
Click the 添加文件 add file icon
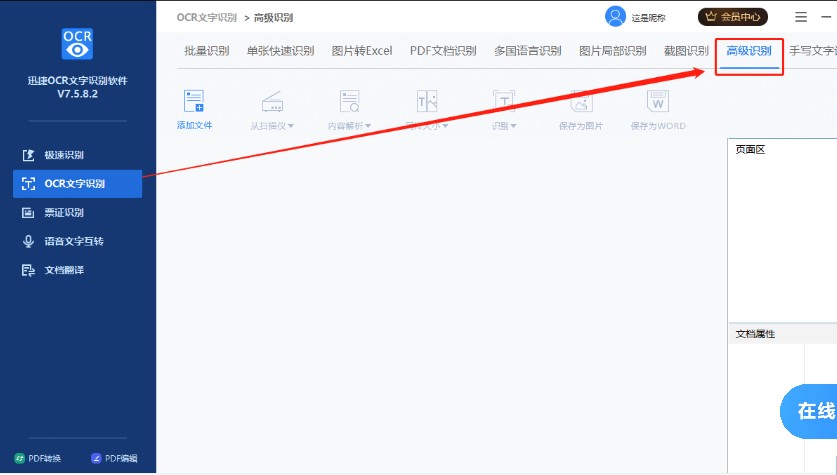(x=194, y=101)
